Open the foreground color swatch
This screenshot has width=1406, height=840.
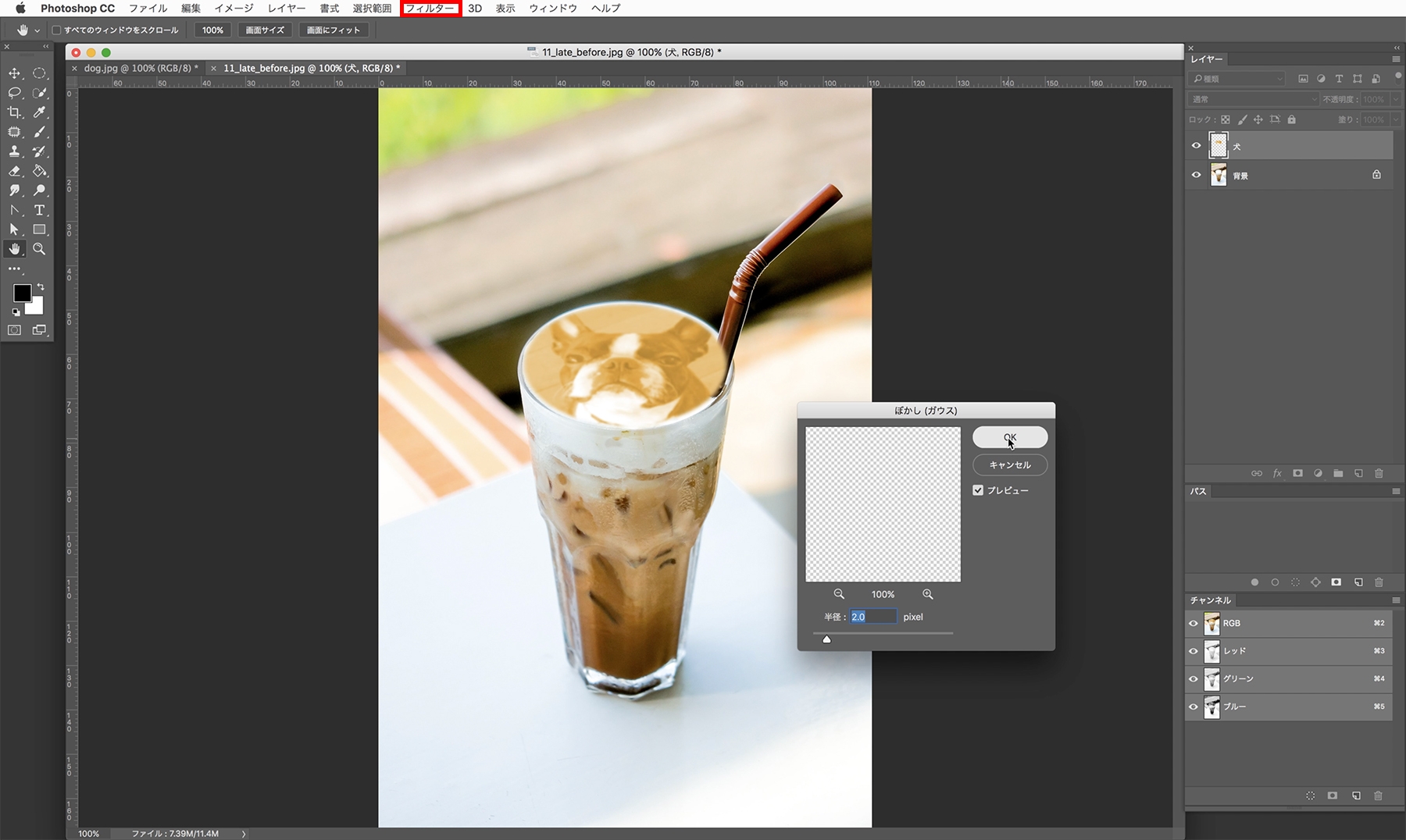point(22,293)
